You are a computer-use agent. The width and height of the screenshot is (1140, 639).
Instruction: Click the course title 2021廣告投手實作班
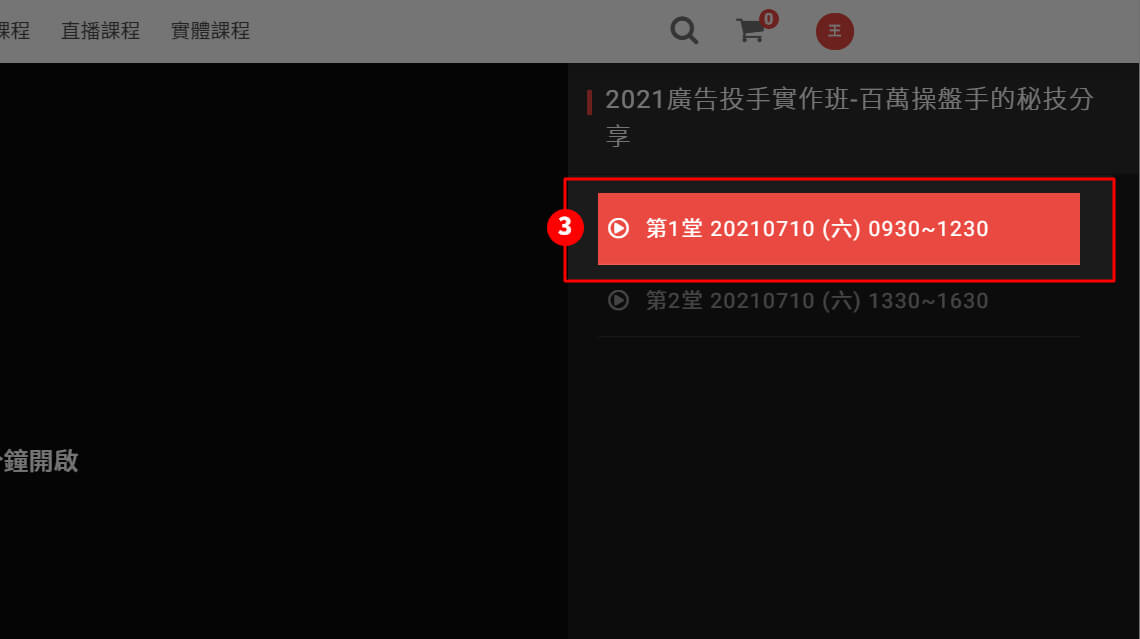click(849, 117)
